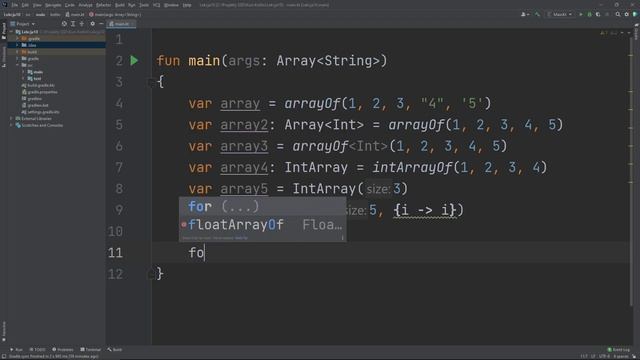Expand Scratches and Consoles node
The image size is (640, 360).
coord(11,125)
